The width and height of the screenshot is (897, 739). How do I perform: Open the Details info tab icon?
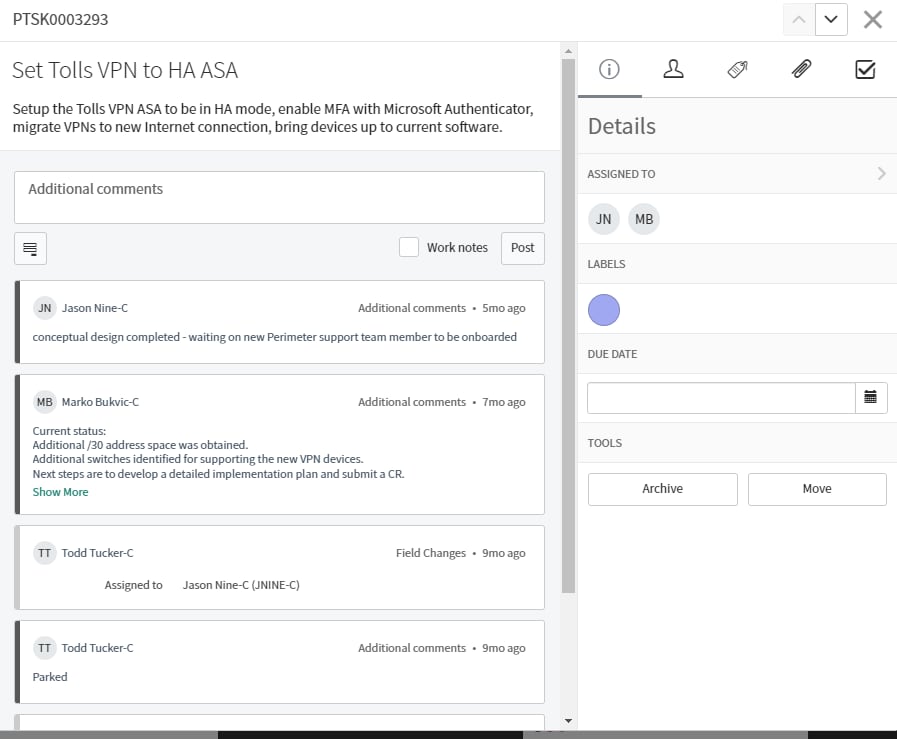click(609, 70)
